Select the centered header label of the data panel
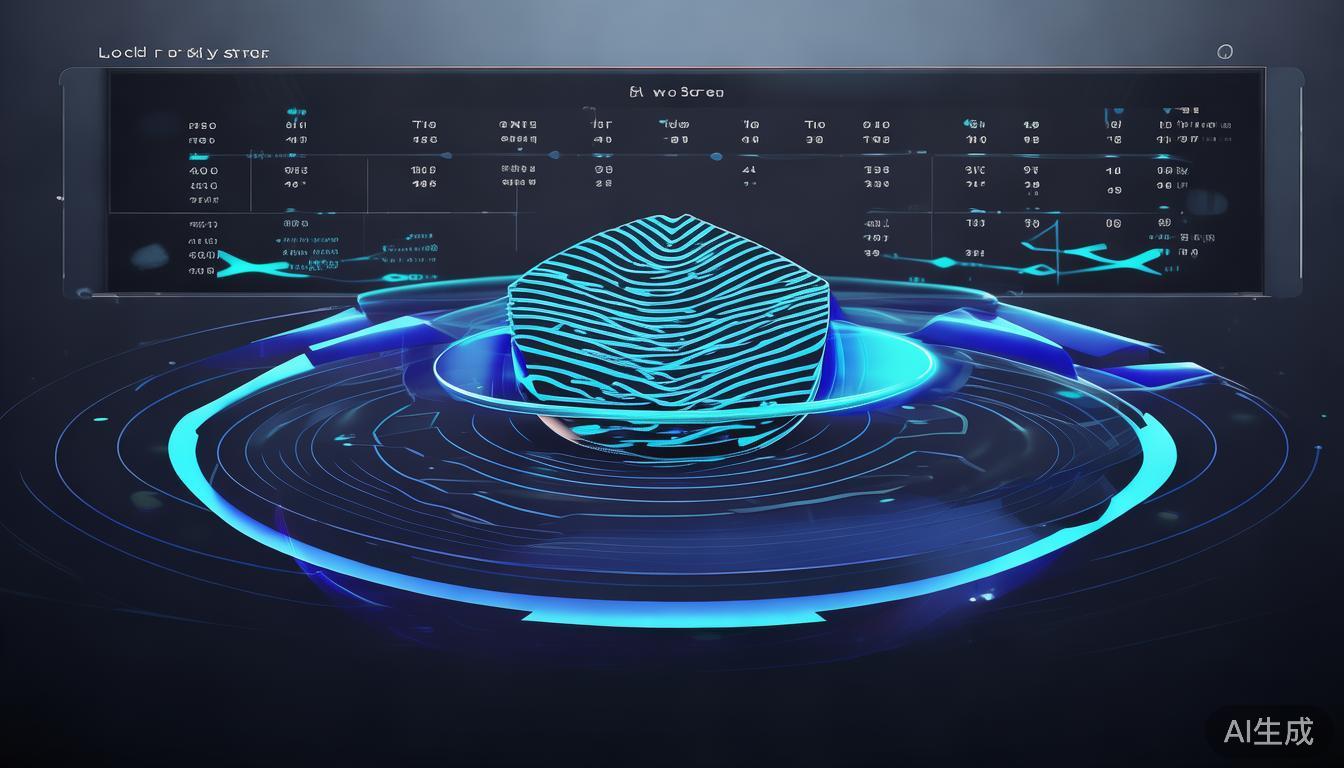 (676, 92)
